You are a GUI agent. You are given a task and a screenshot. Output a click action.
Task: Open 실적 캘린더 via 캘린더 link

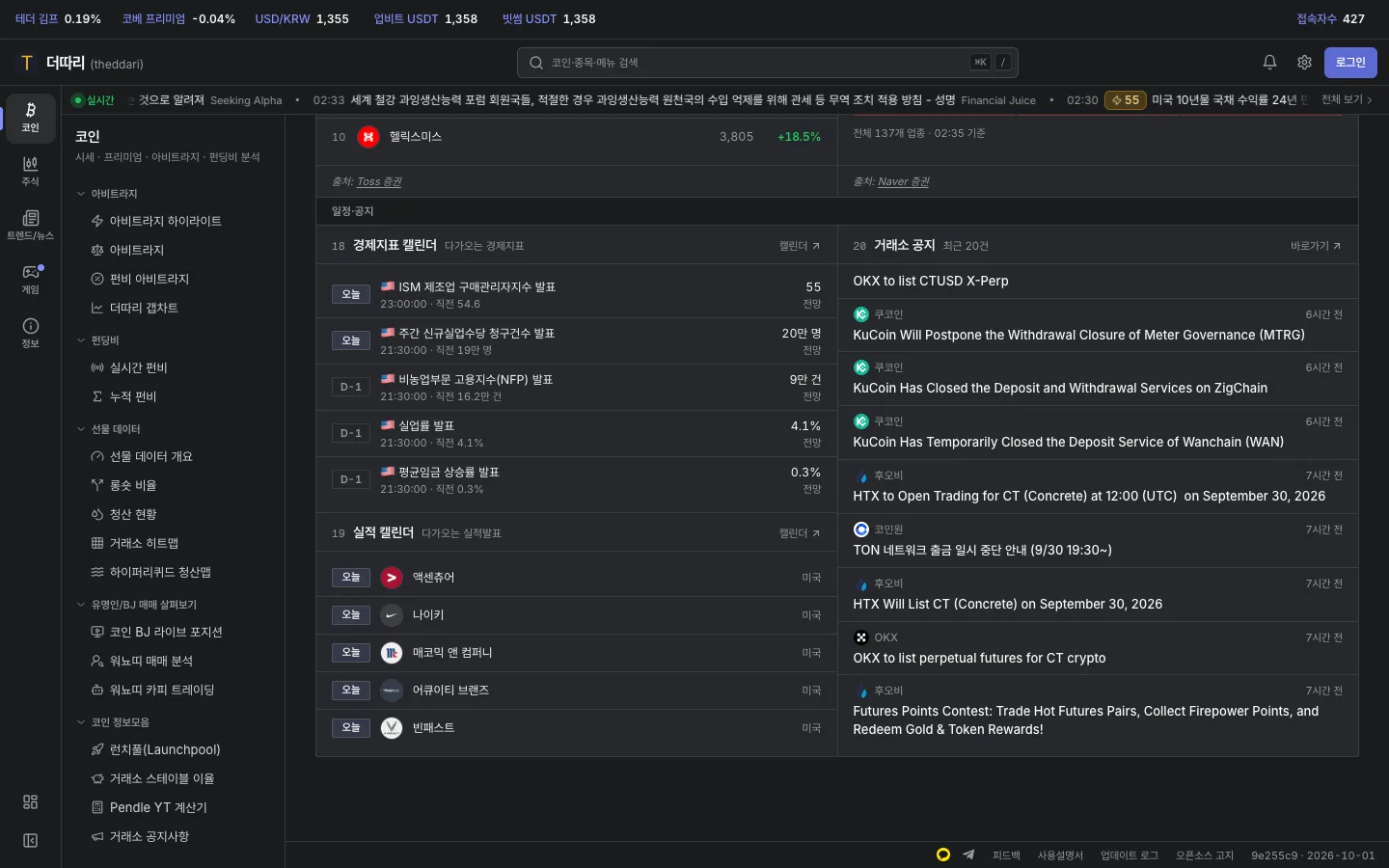[800, 533]
